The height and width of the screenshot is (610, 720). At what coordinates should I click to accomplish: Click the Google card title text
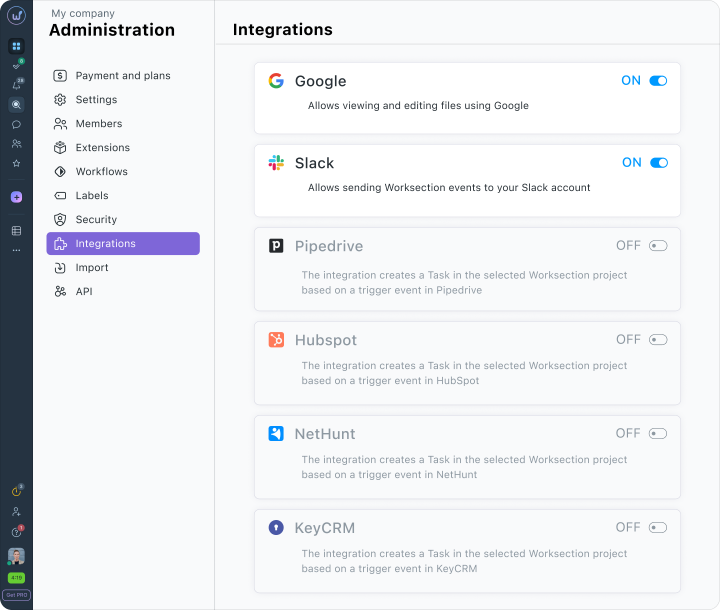pos(321,81)
